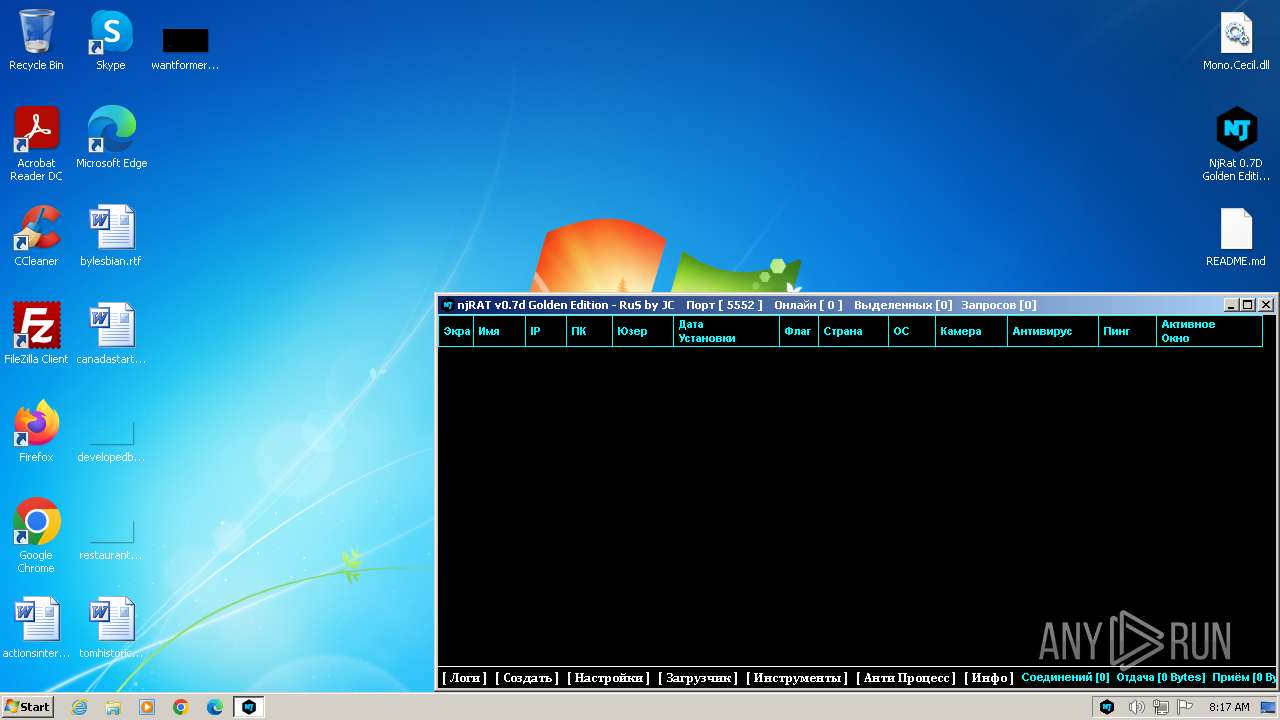This screenshot has width=1280, height=720.
Task: Select the actionsinter document icon
Action: (36, 628)
